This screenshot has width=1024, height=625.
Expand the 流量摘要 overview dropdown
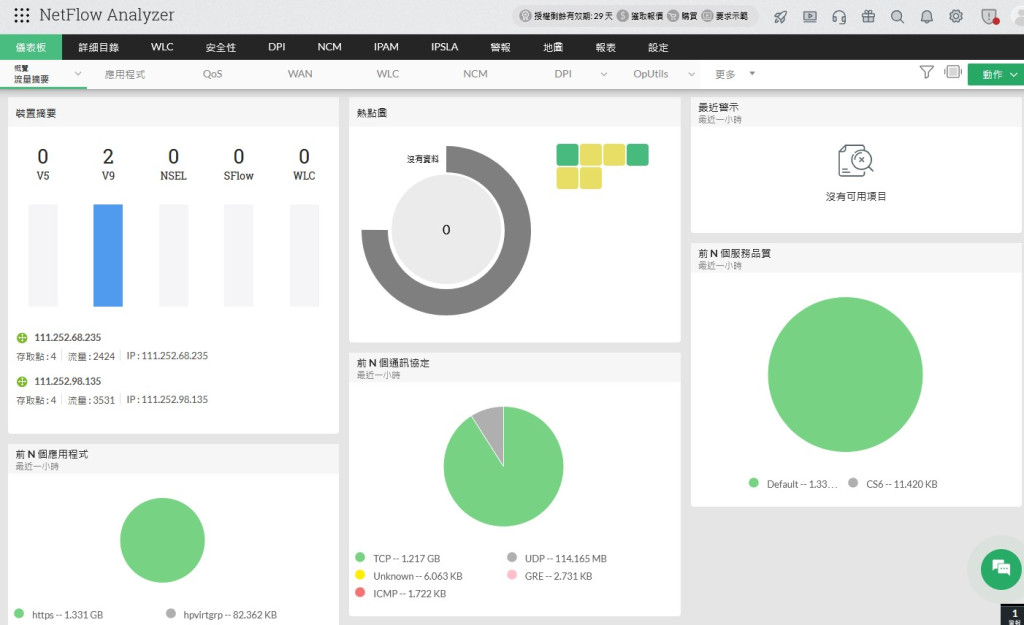[x=78, y=74]
